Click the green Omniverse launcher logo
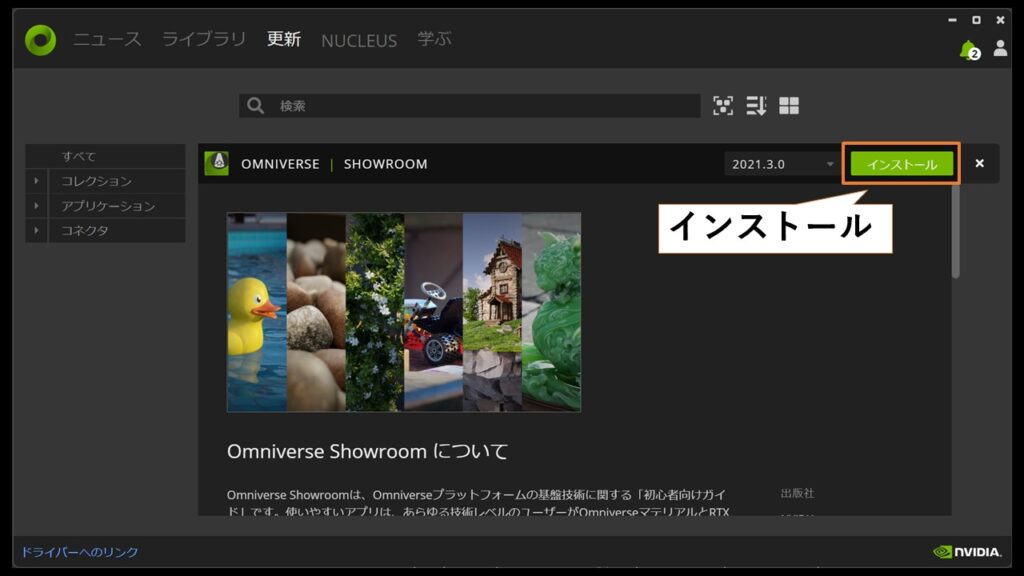1024x576 pixels. coord(40,40)
